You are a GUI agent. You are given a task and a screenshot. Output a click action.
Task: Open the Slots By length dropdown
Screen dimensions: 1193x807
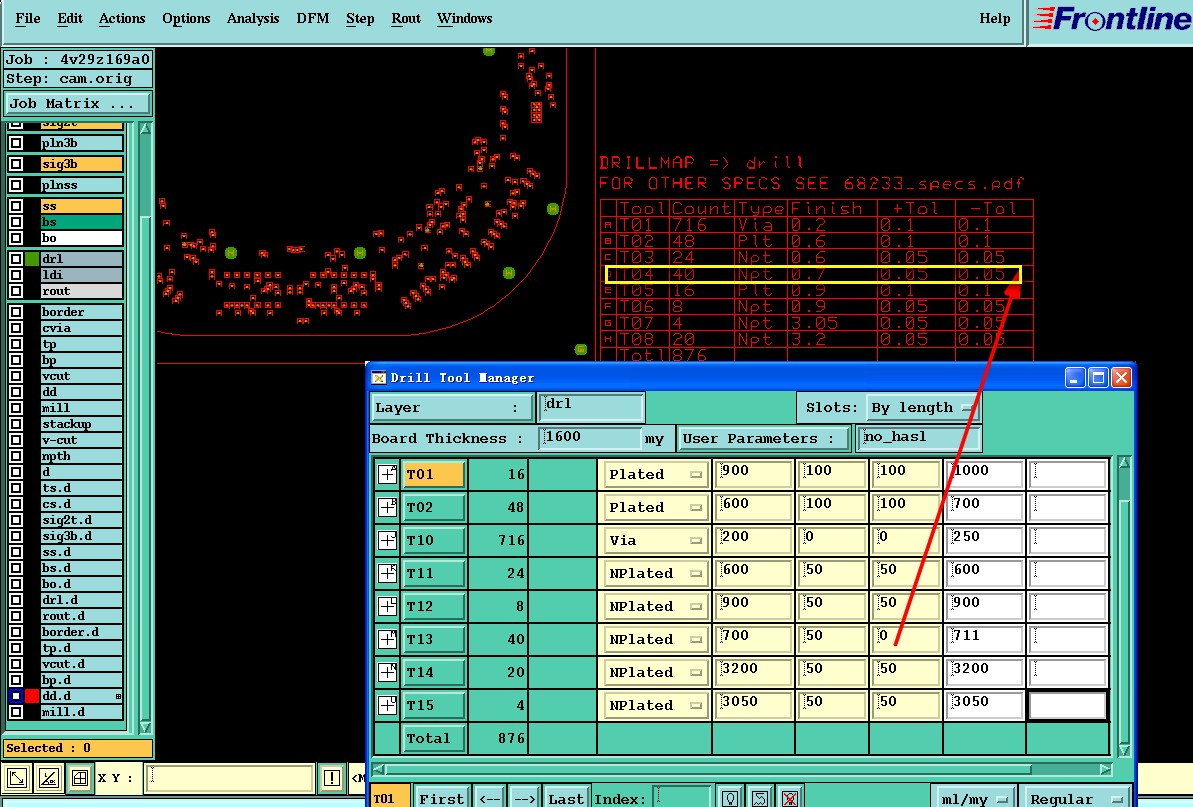[x=922, y=408]
